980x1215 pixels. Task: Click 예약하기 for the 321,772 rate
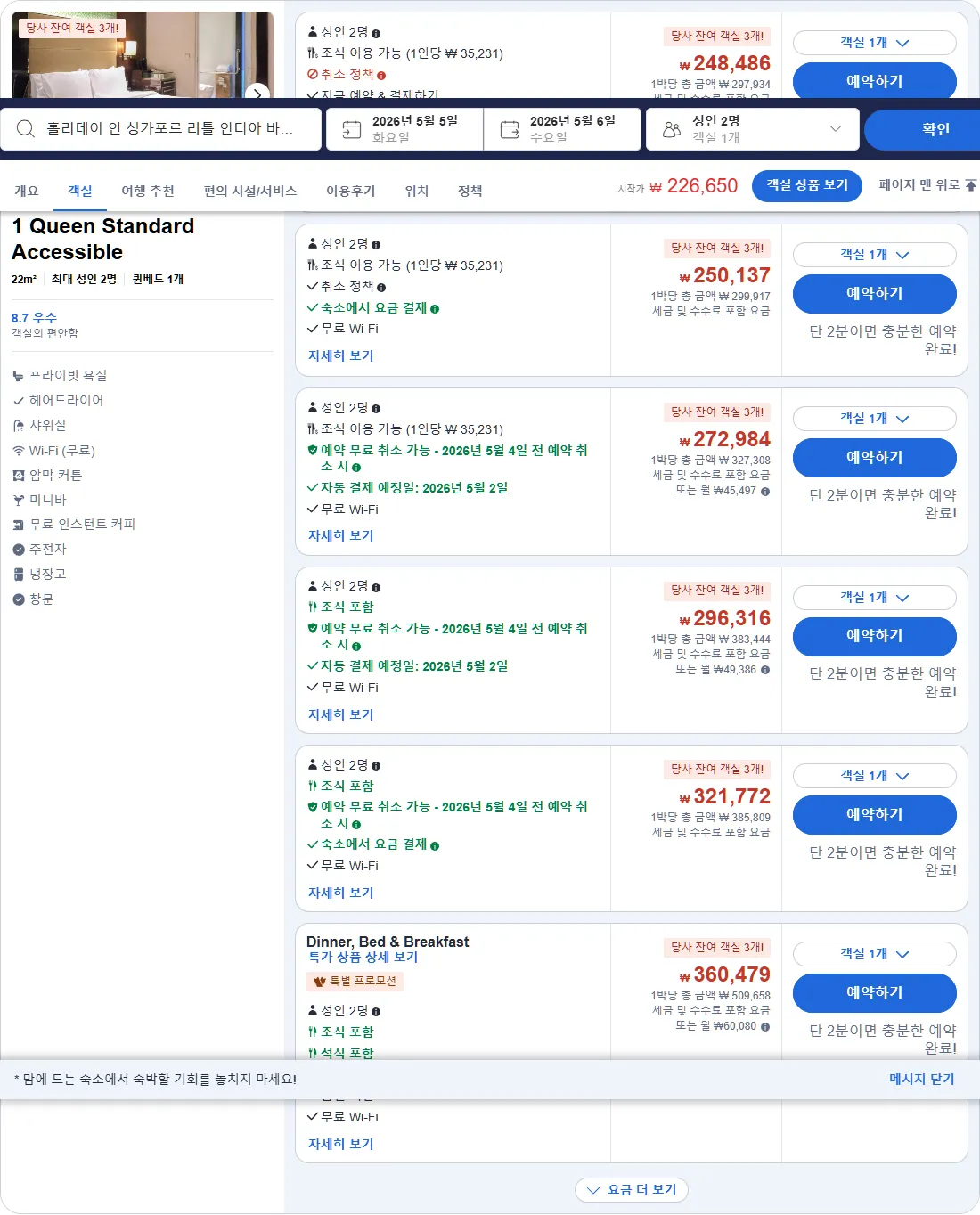pyautogui.click(x=875, y=815)
